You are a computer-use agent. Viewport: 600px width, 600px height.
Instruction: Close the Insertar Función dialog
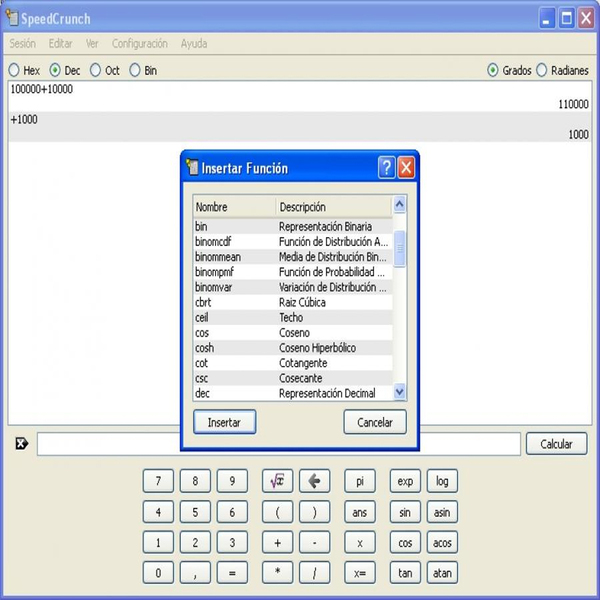tap(406, 167)
